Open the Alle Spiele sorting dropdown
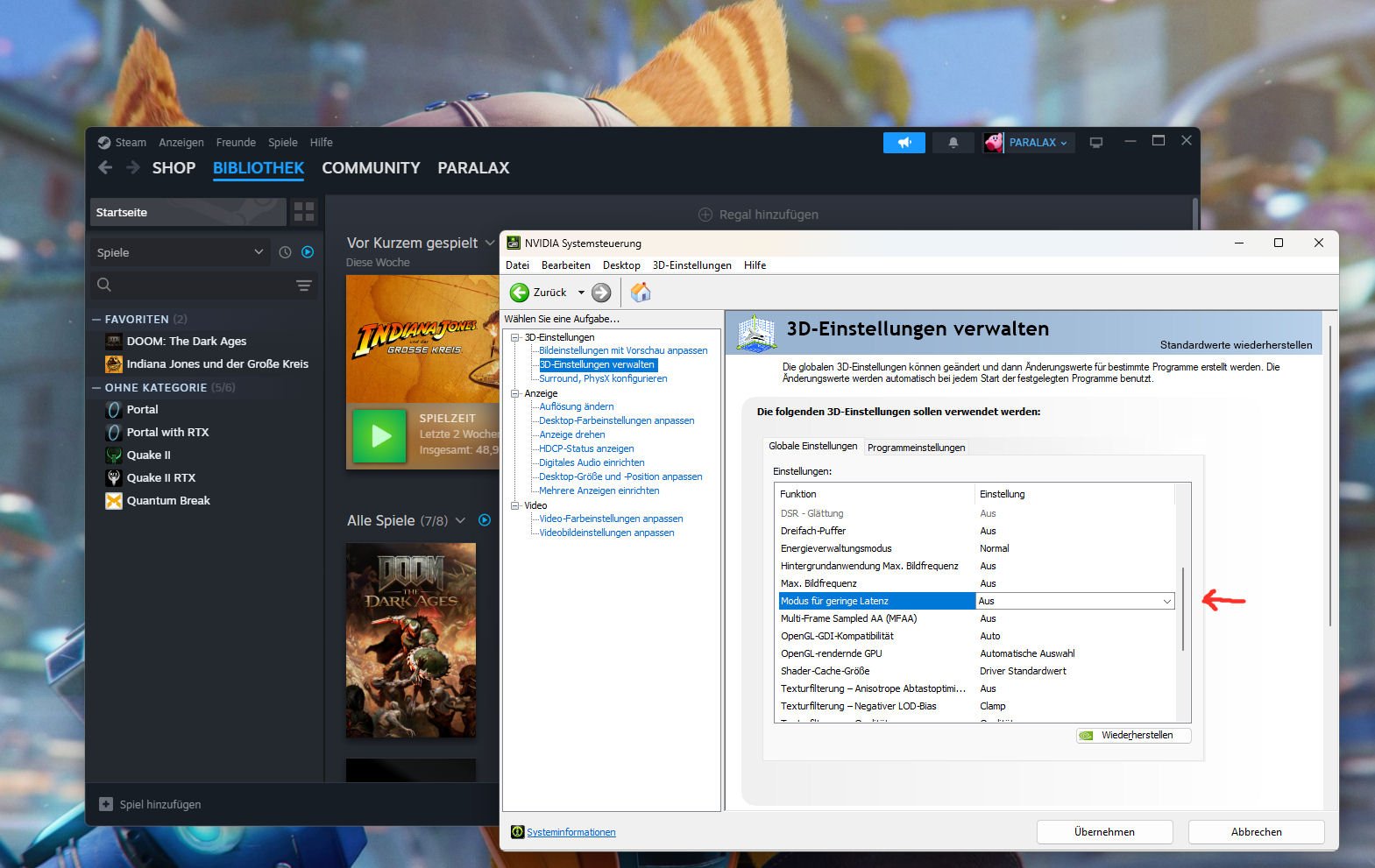Image resolution: width=1375 pixels, height=868 pixels. point(460,520)
